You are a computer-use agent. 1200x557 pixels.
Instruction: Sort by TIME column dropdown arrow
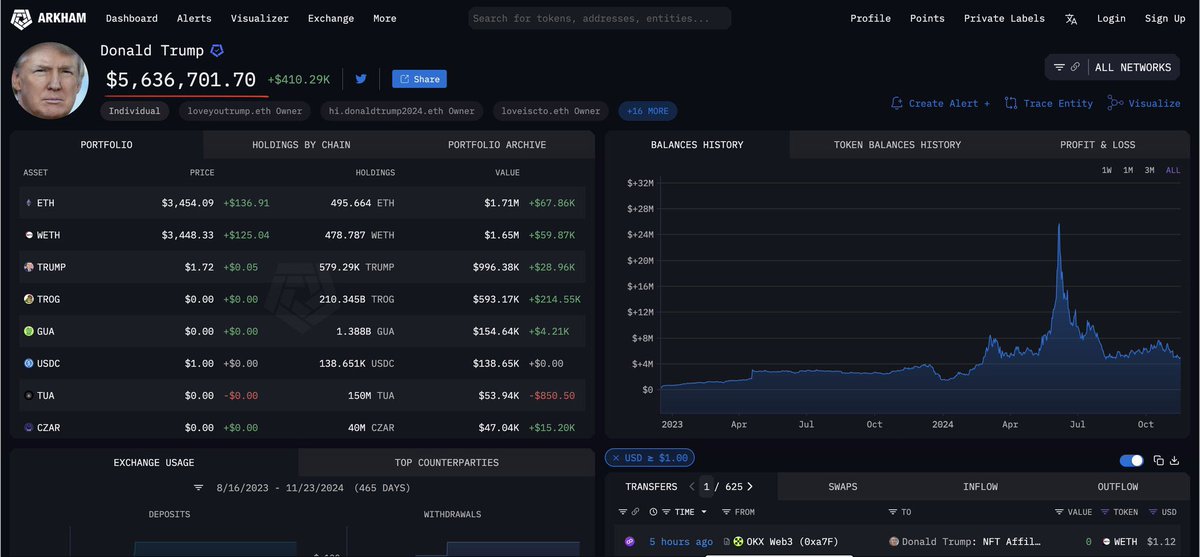click(x=703, y=511)
